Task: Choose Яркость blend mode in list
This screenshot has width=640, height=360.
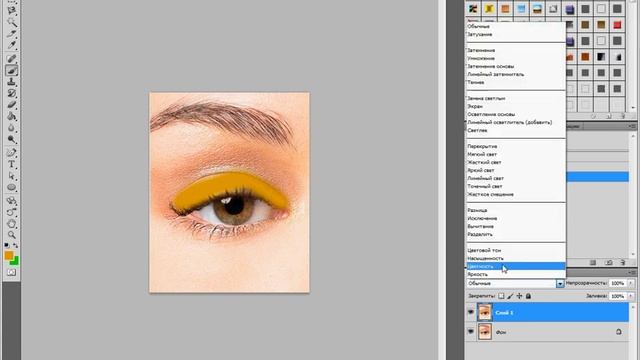Action: (x=516, y=274)
